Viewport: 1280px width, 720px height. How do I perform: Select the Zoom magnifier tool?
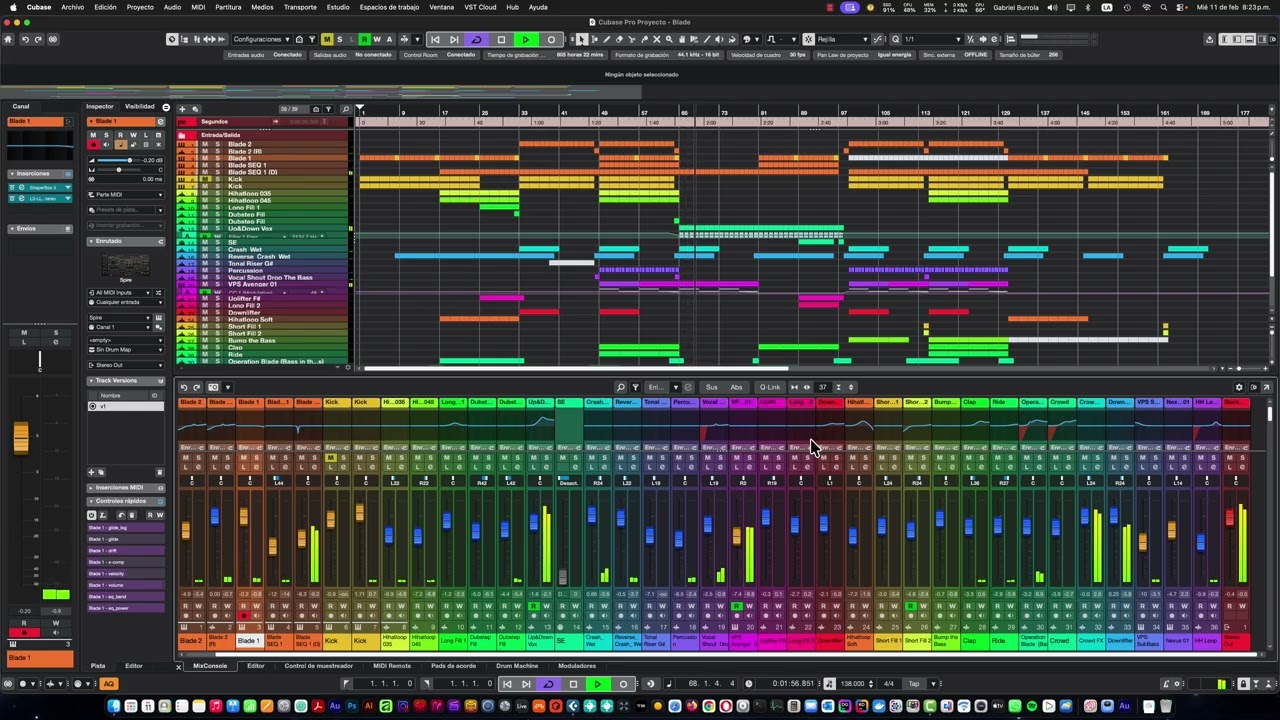[669, 39]
